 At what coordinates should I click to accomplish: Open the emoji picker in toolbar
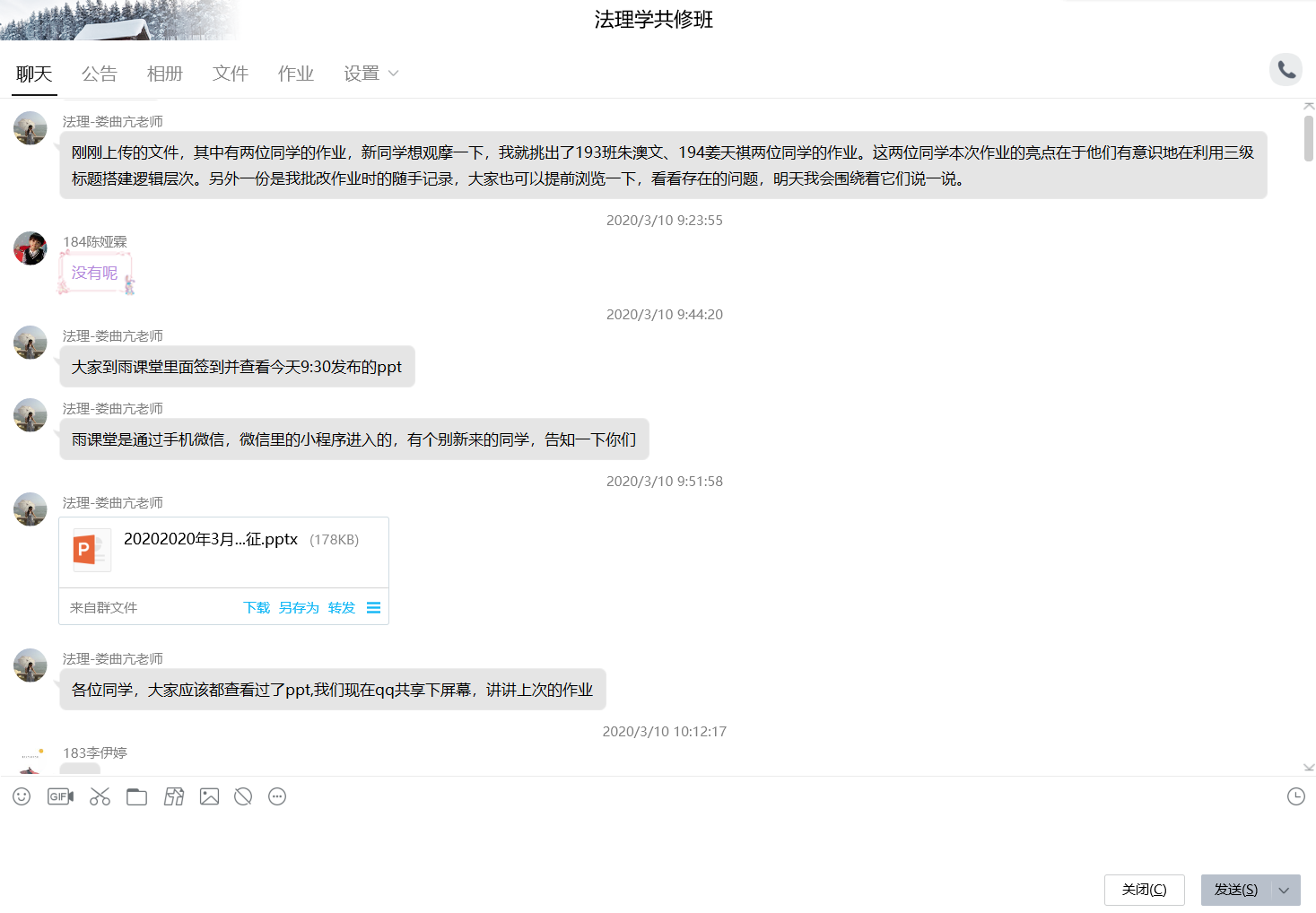[x=22, y=796]
